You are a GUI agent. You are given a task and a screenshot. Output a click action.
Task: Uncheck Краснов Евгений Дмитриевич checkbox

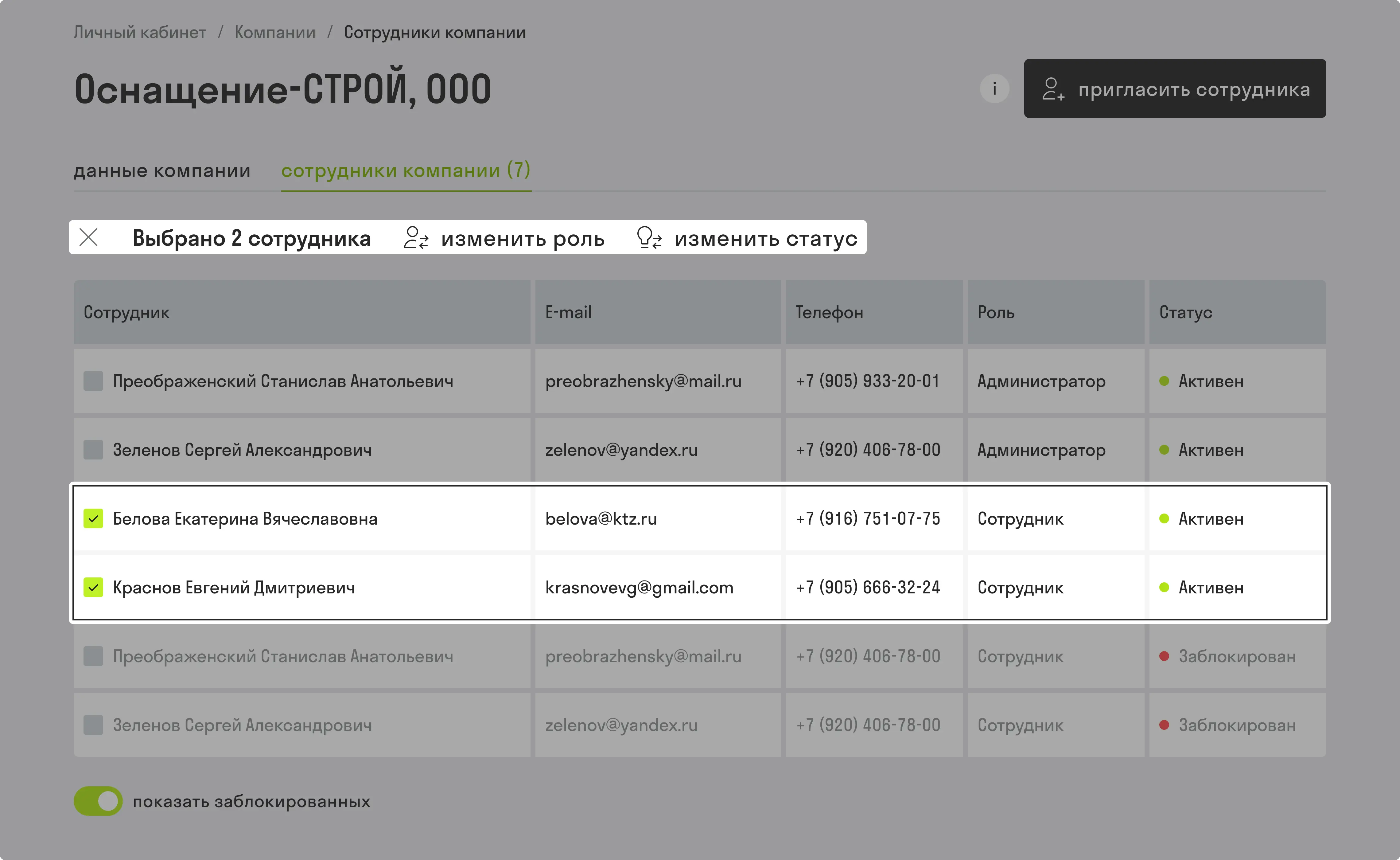point(93,587)
